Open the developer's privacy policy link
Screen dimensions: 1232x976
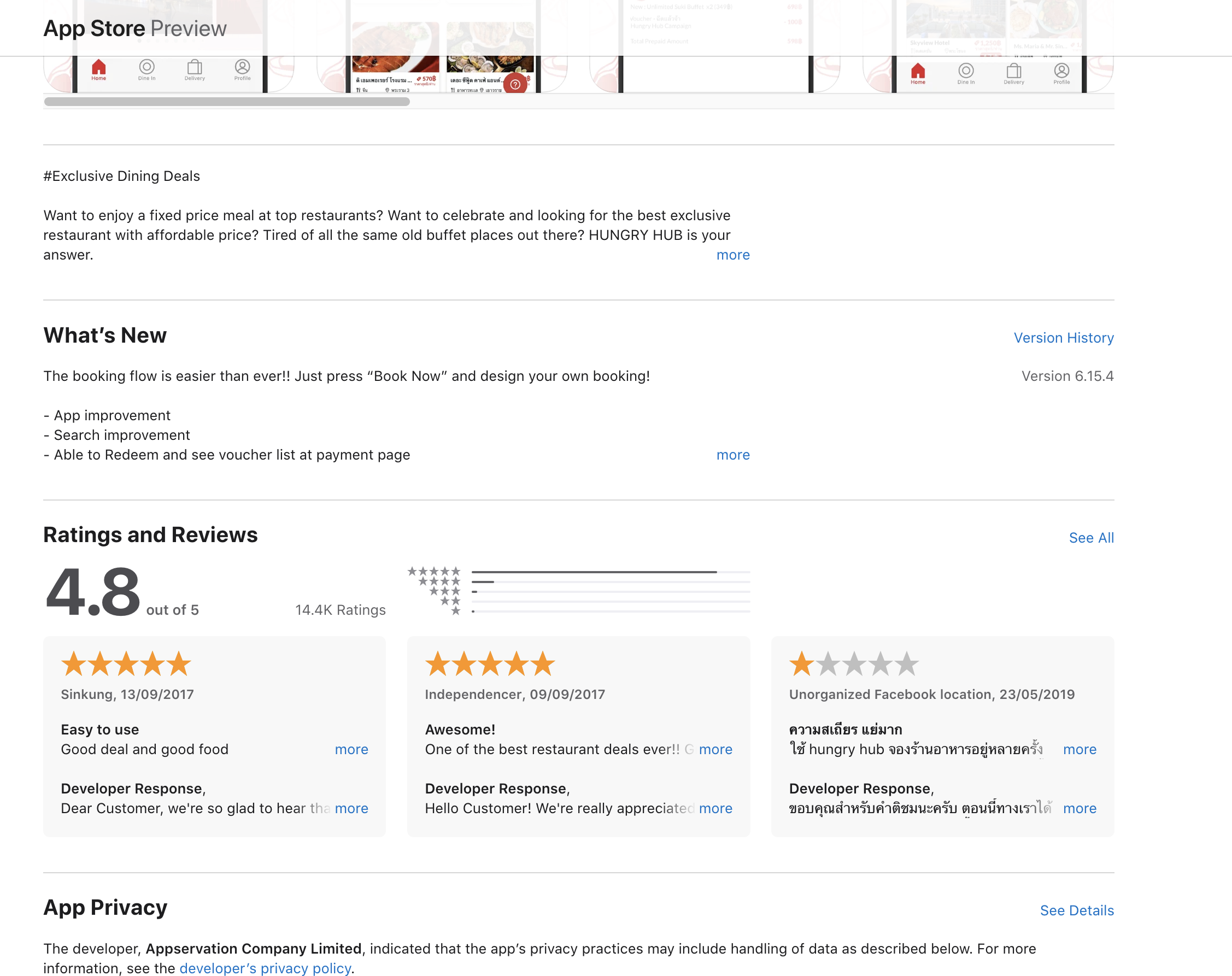click(x=265, y=968)
